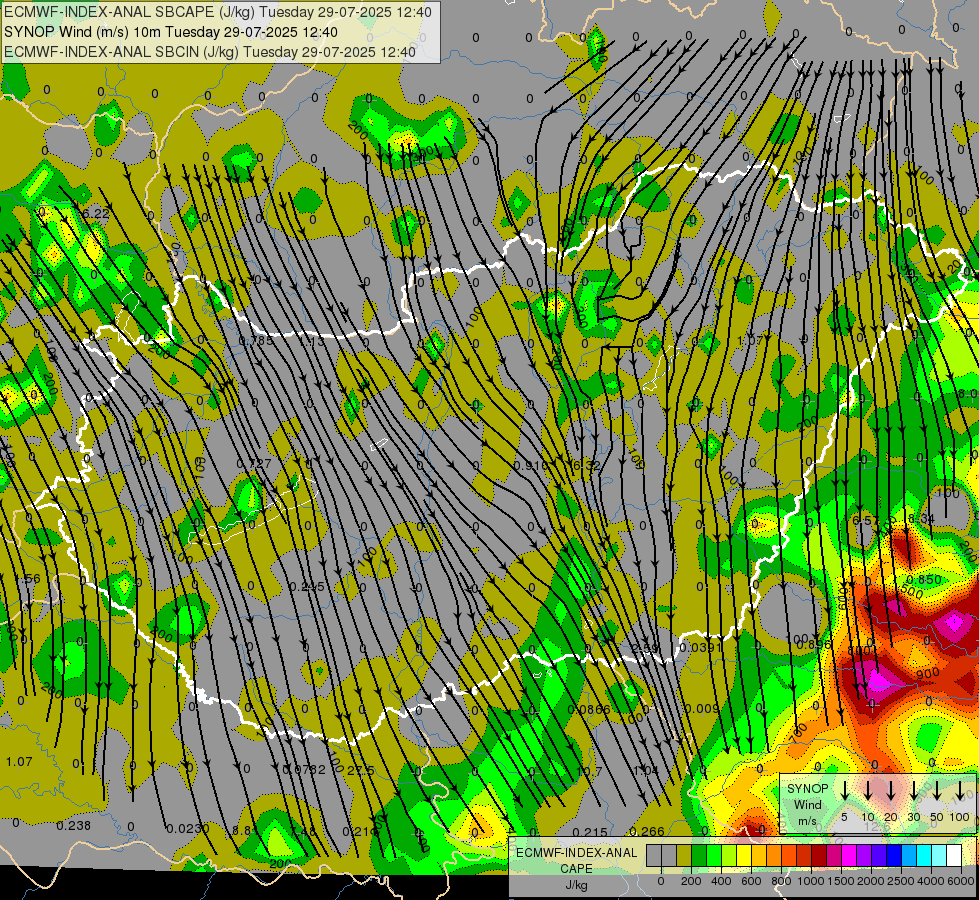Click the 20 m/s wind arrow in legend
979x900 pixels.
click(x=891, y=791)
